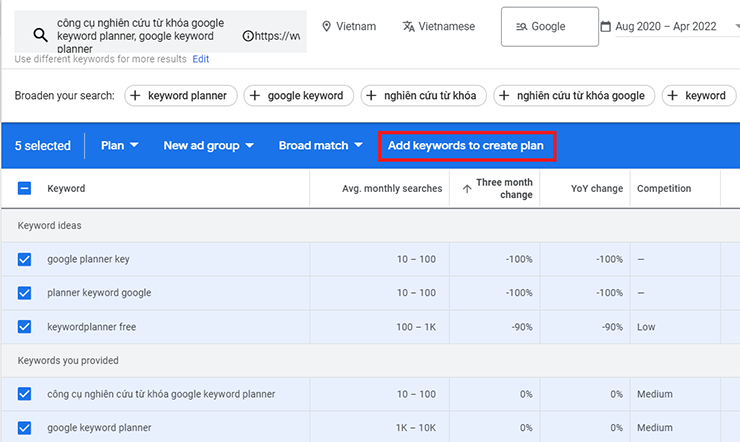Click Add keywords to create plan
The image size is (740, 442).
(466, 146)
